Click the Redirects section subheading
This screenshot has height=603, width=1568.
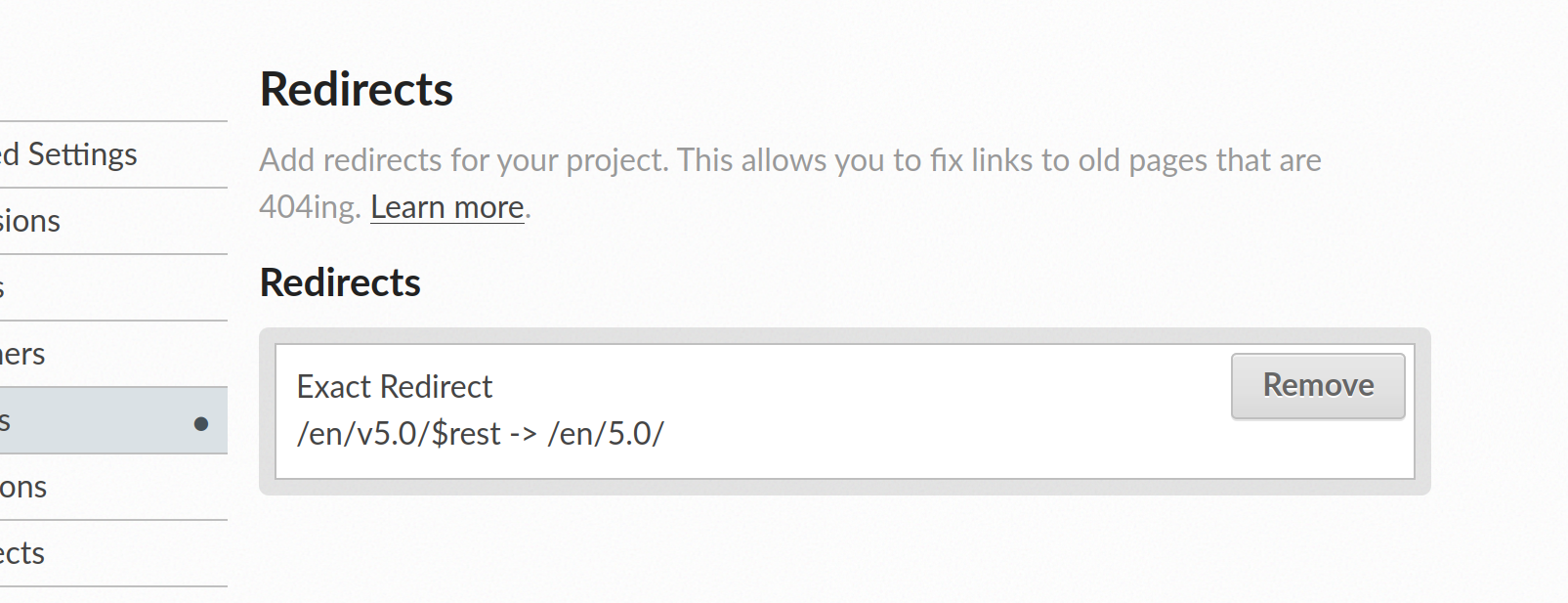pos(339,282)
